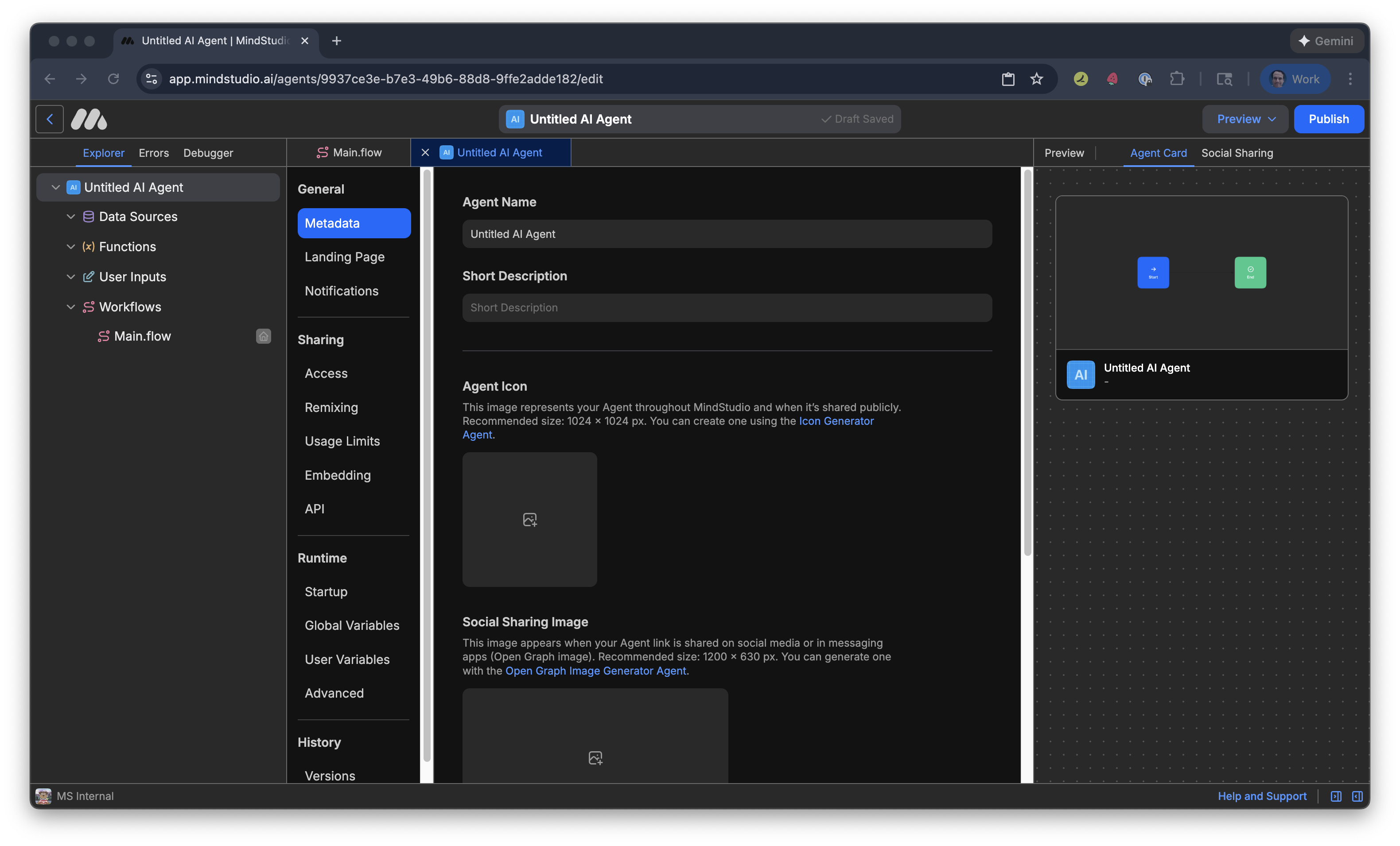Screen dimensions: 1400x846
Task: Select the End node on the agent canvas
Action: [x=1250, y=272]
